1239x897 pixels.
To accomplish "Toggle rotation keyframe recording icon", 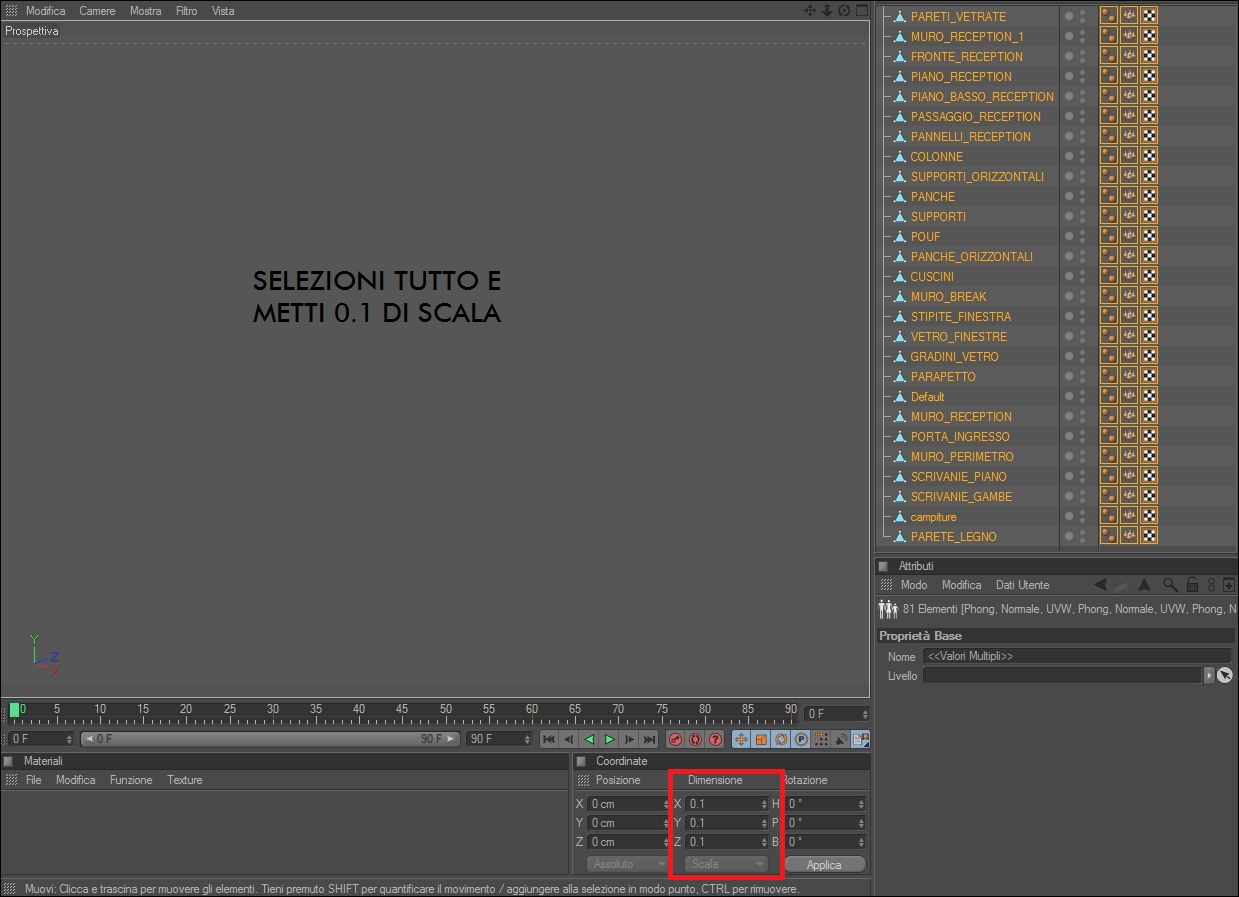I will (x=781, y=739).
